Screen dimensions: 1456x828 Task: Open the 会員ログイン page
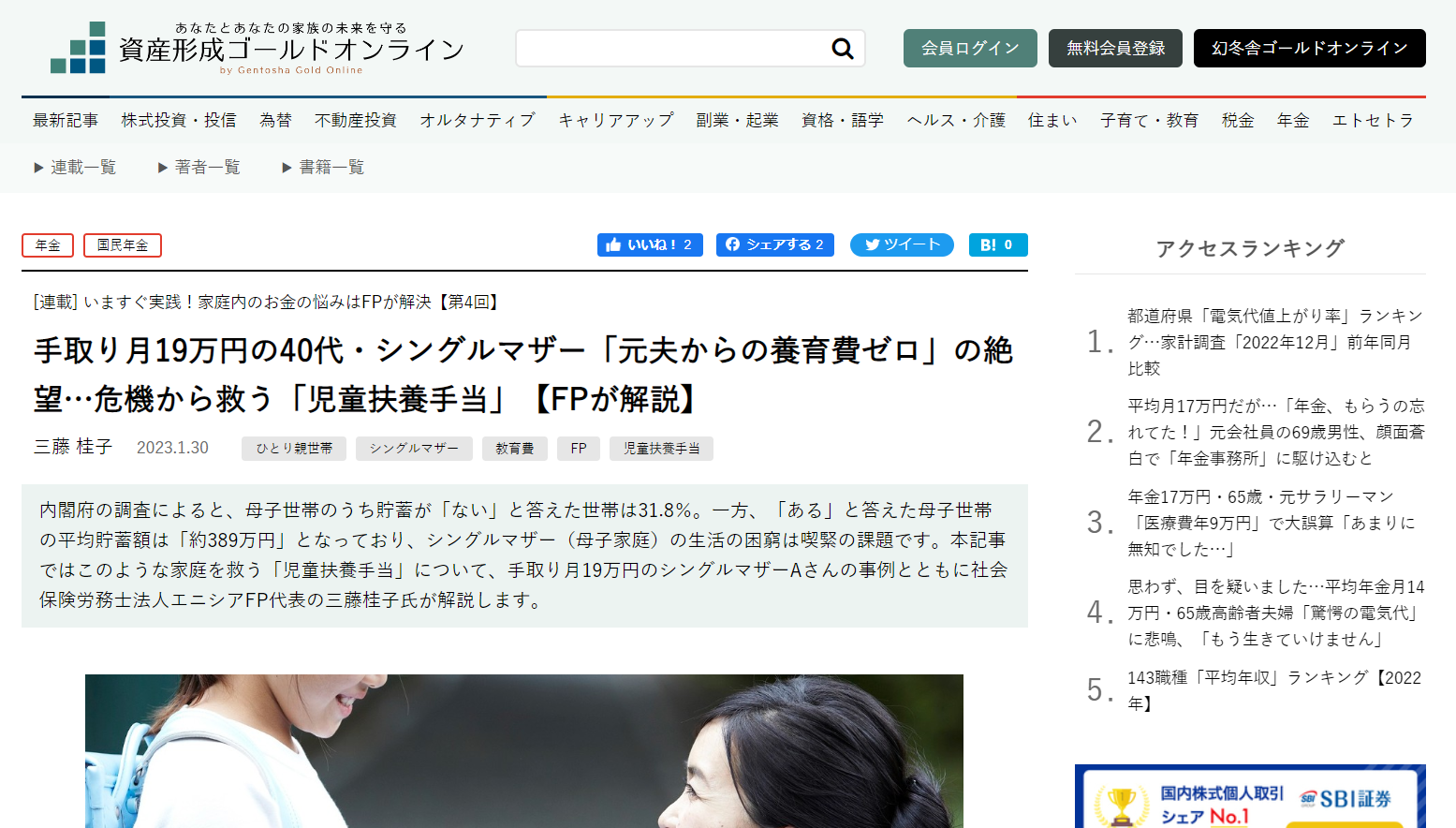click(970, 48)
